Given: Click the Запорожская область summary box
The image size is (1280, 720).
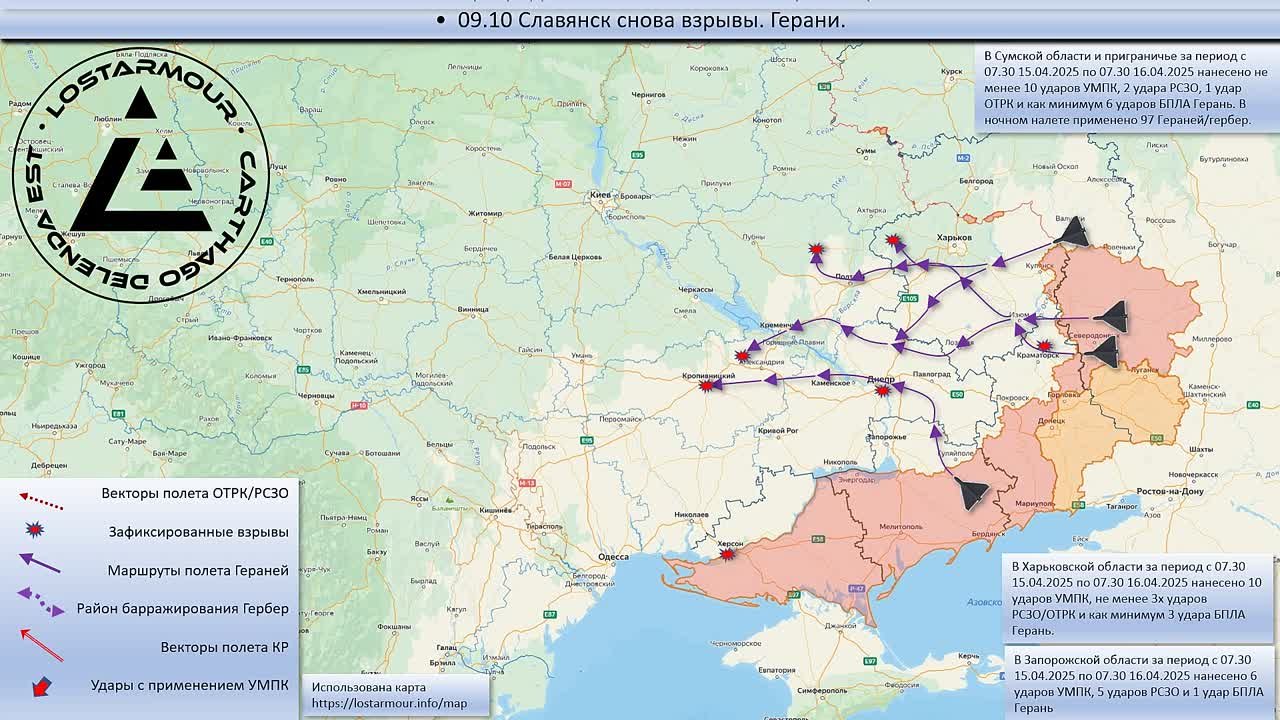Looking at the screenshot, I should coord(1139,683).
